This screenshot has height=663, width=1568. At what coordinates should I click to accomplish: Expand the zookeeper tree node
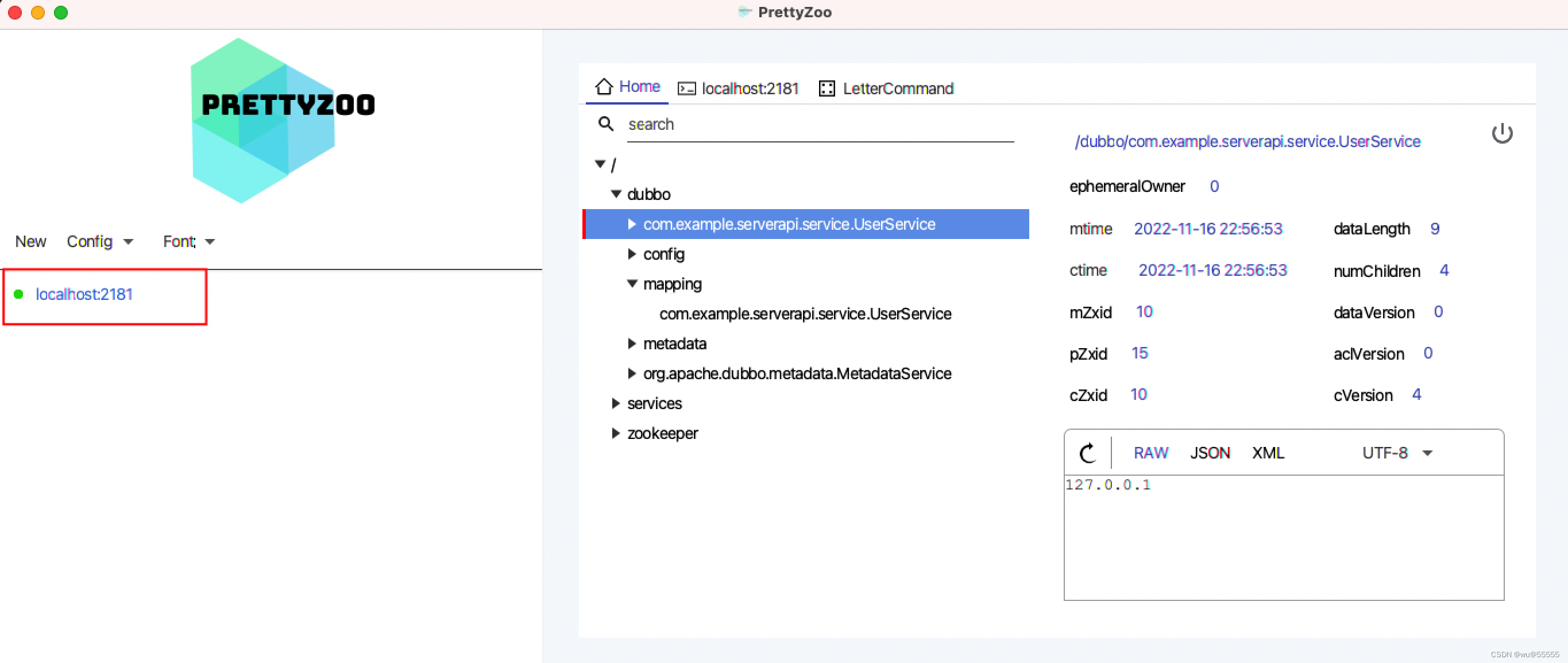click(614, 433)
